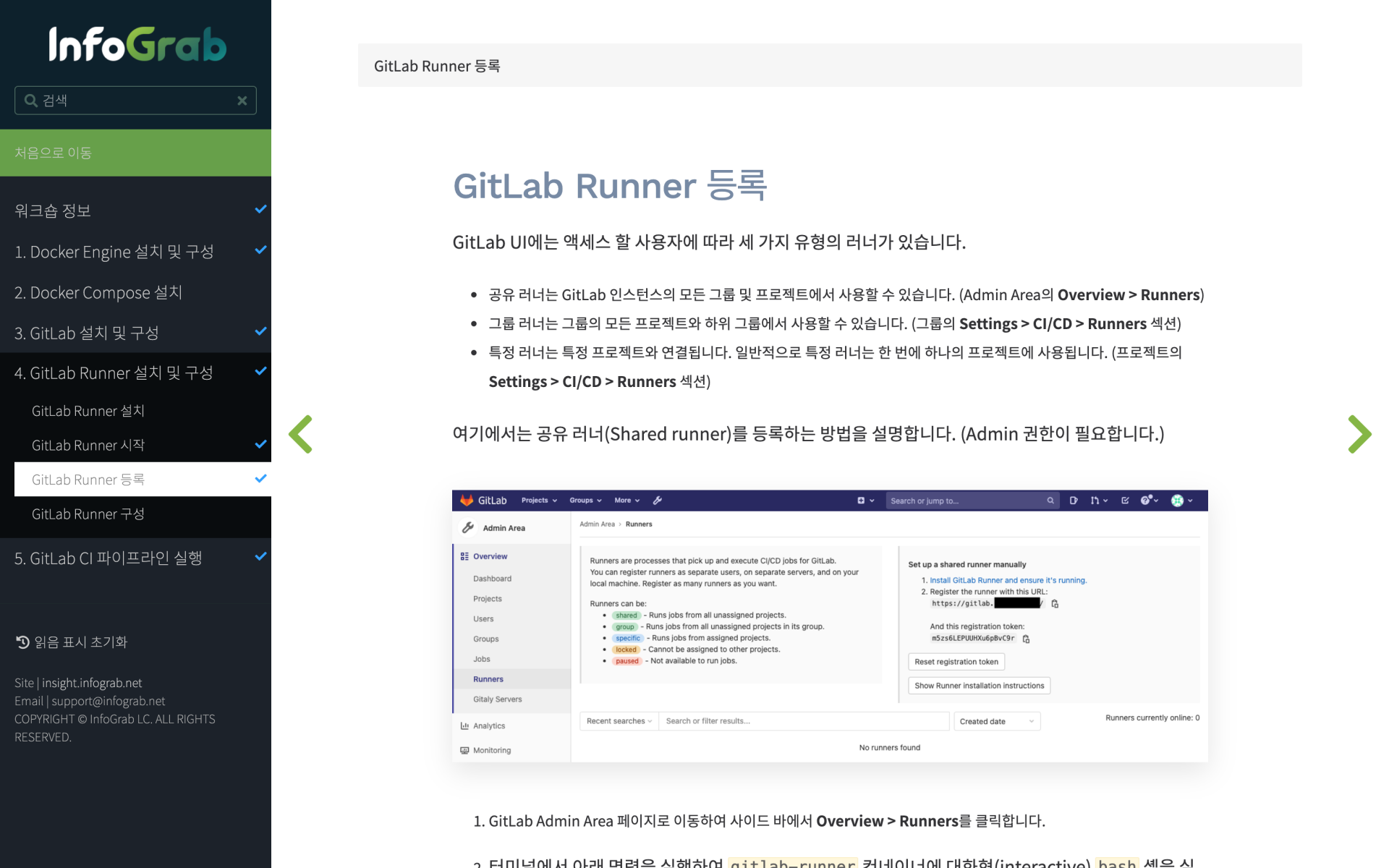The image size is (1389, 868).
Task: Open the merge requests icon dropdown
Action: tap(1099, 501)
